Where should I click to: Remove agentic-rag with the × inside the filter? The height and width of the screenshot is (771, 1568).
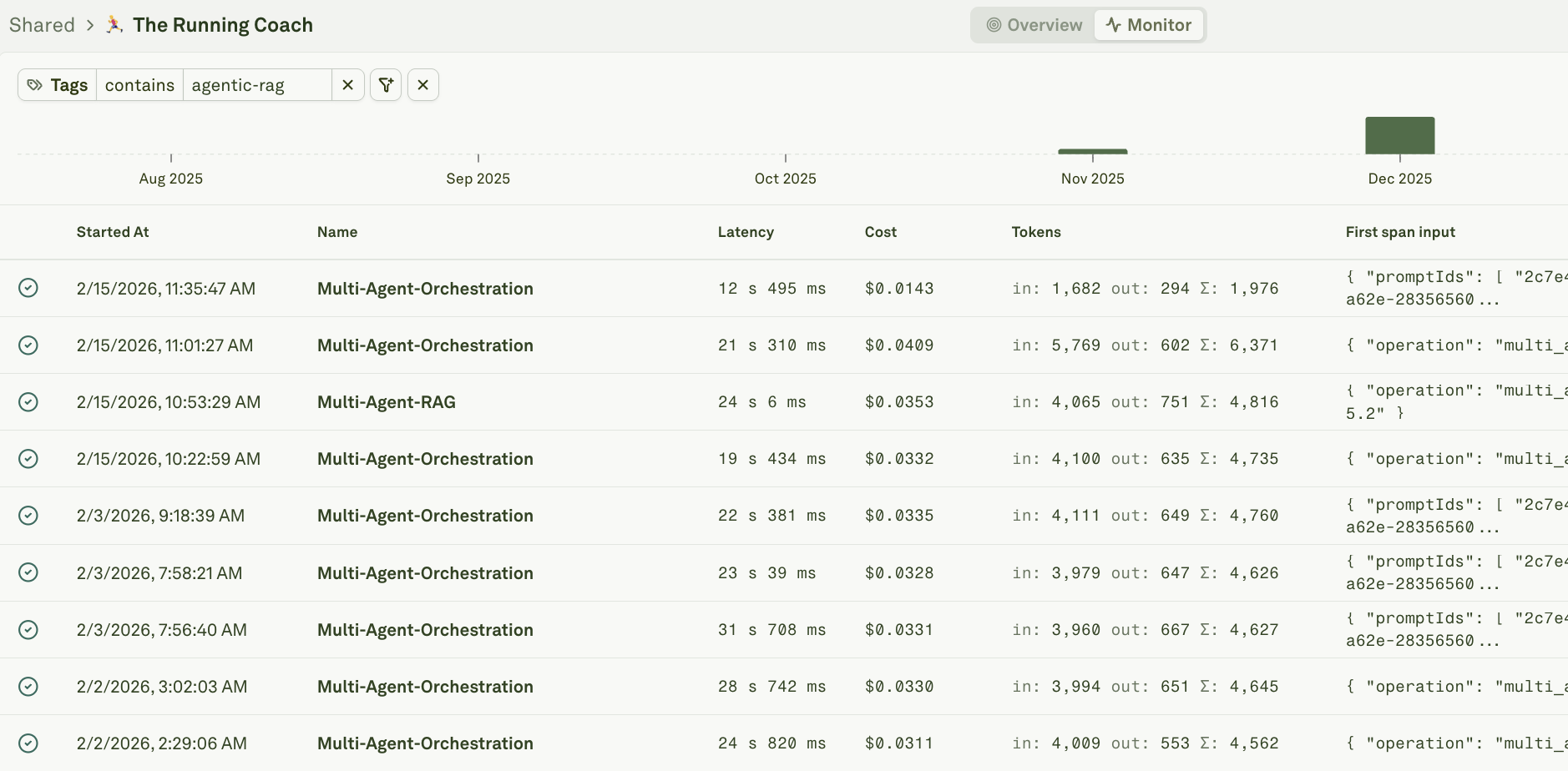tap(348, 84)
